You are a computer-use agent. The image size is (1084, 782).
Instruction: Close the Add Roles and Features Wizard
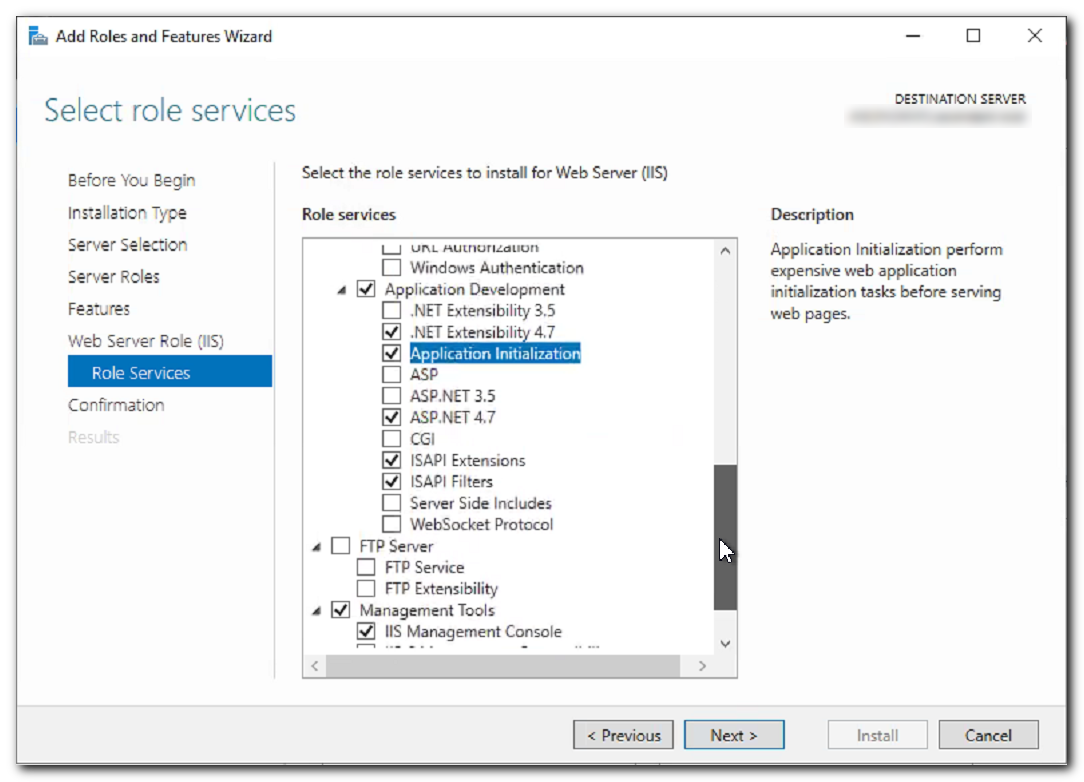tap(1034, 36)
